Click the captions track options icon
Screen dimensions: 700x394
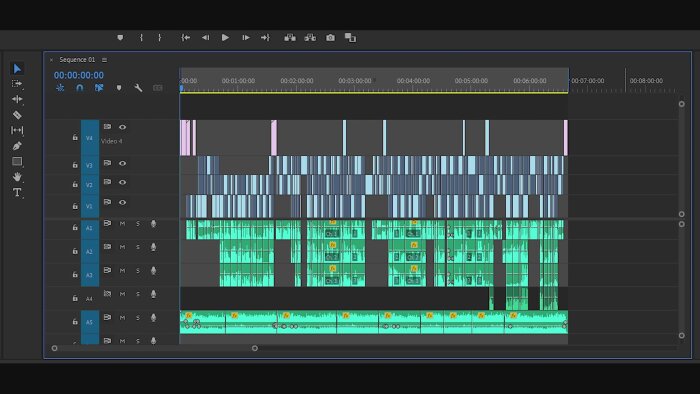pos(158,88)
